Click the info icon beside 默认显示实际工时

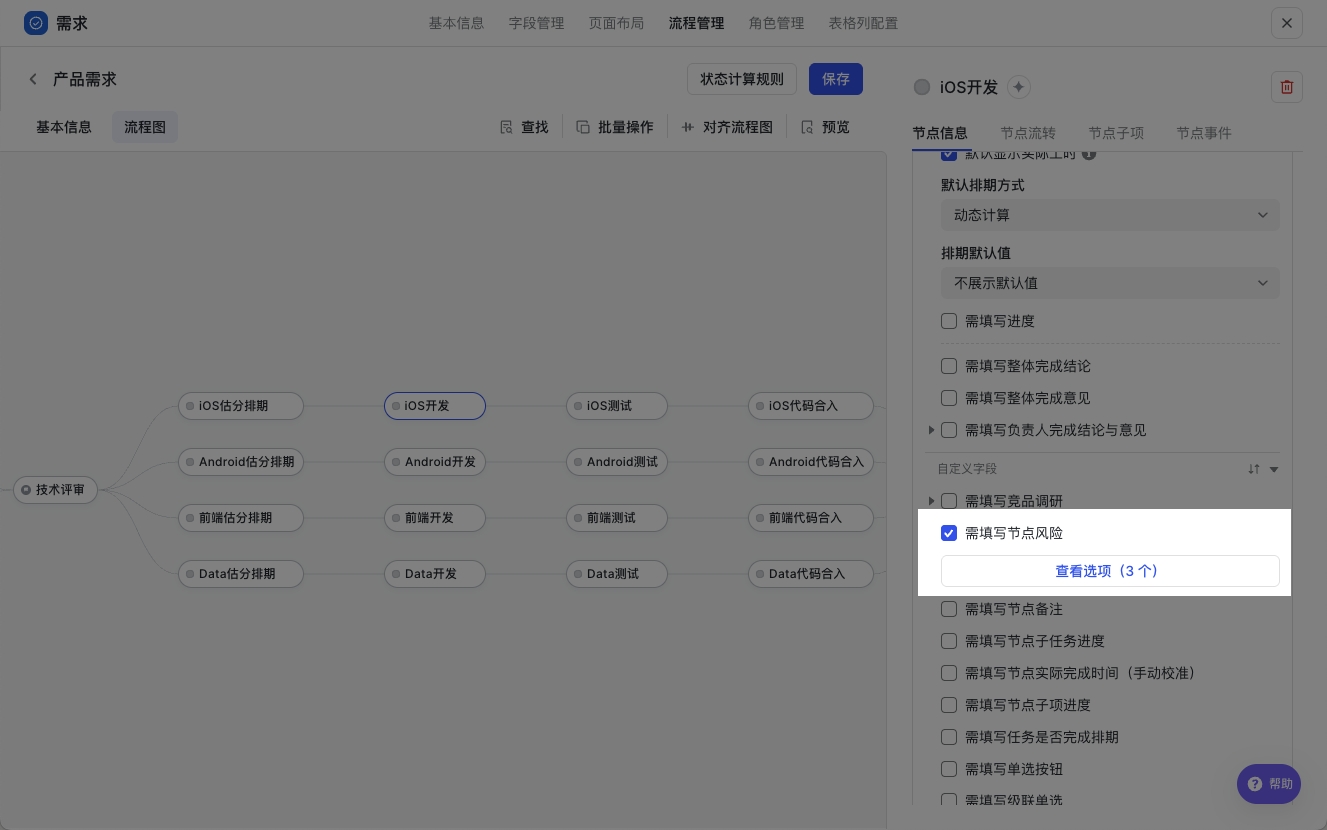tap(1089, 154)
